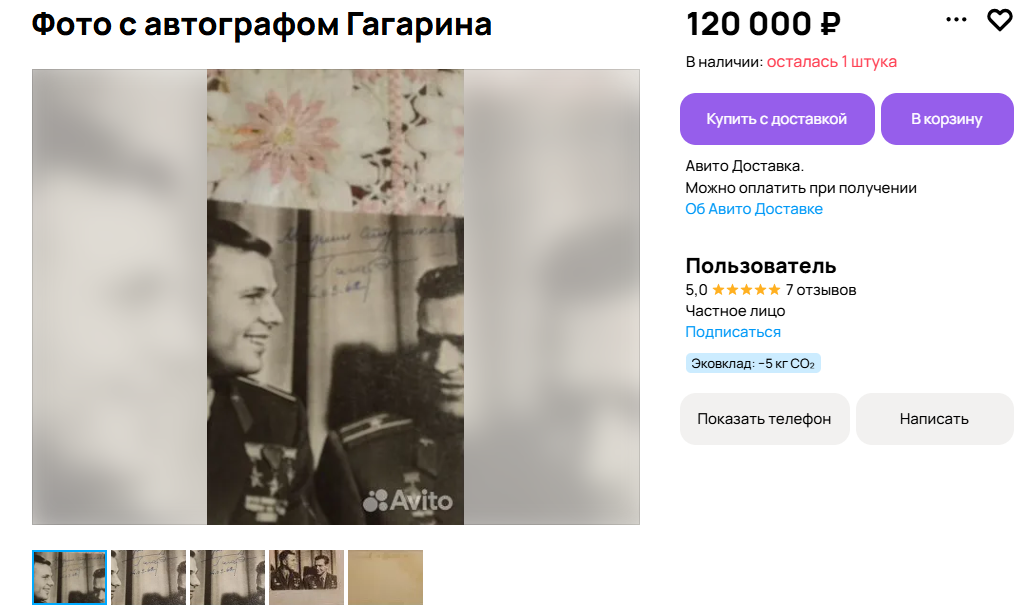The height and width of the screenshot is (613, 1028).
Task: Click the seller's five-star rating
Action: point(745,290)
